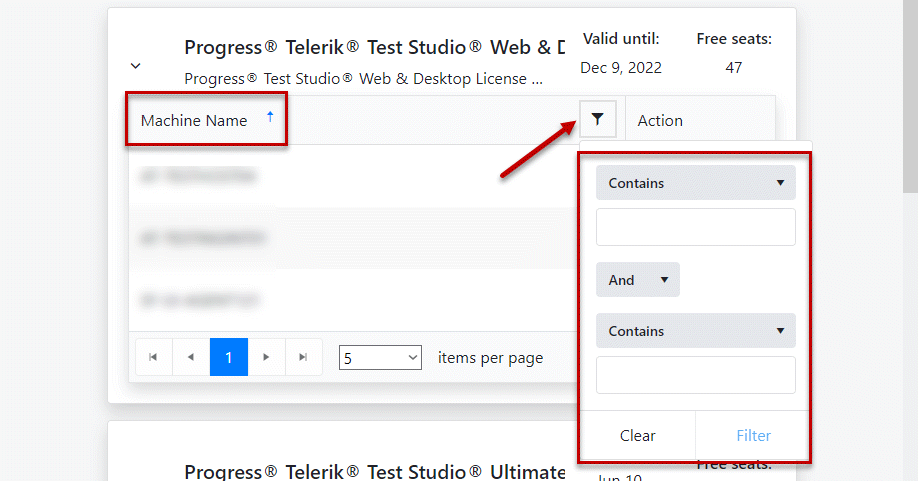Go to the previous page of the grid
This screenshot has height=481, width=918.
pos(191,357)
